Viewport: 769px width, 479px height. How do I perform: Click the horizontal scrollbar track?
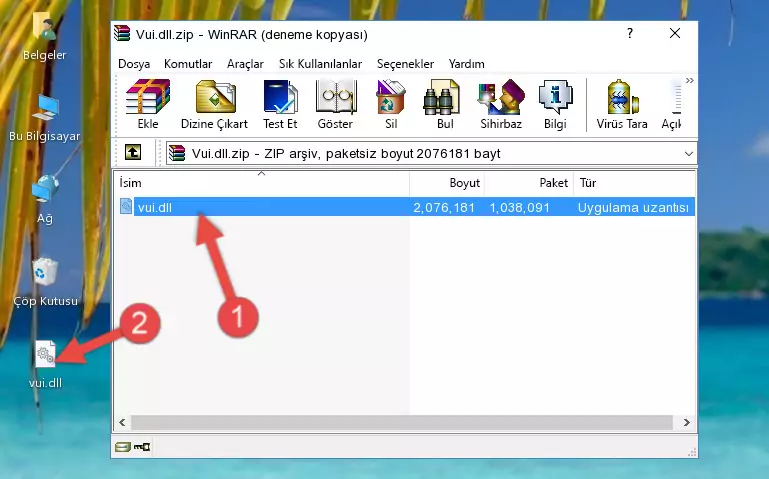click(x=402, y=422)
